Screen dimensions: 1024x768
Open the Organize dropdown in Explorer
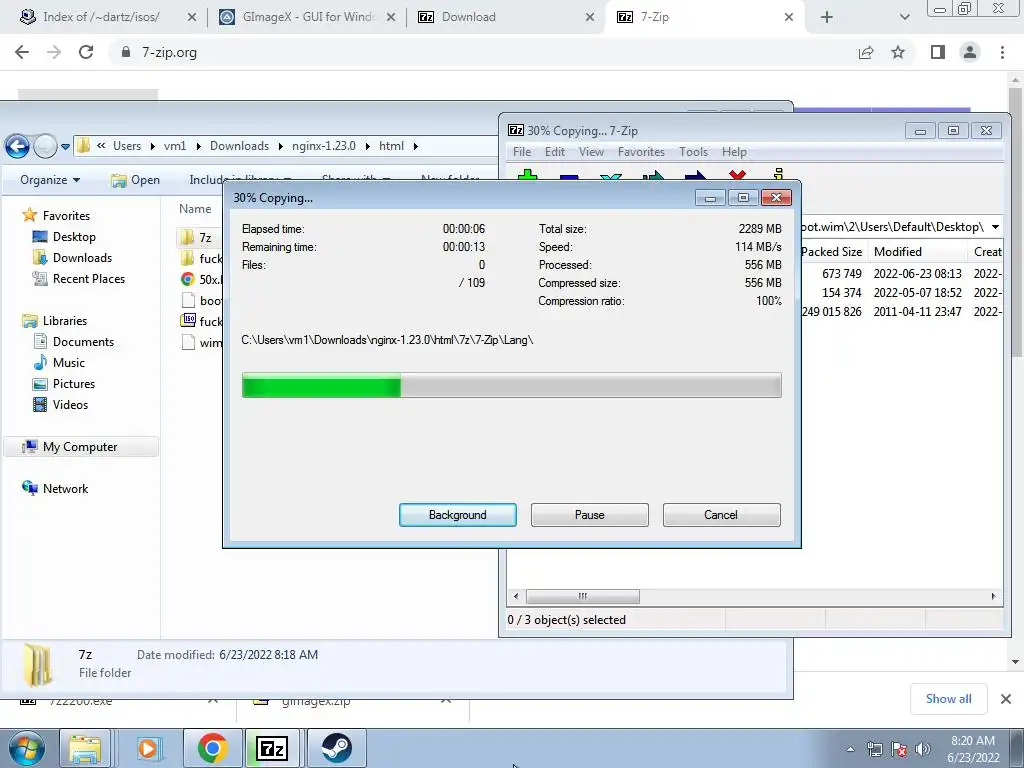(50, 180)
